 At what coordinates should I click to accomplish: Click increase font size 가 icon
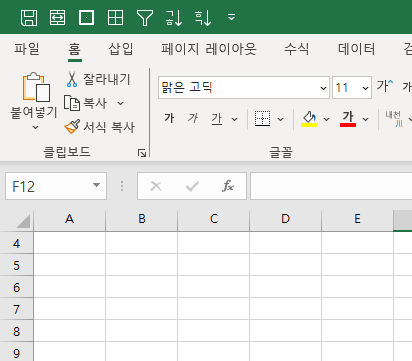pos(385,86)
